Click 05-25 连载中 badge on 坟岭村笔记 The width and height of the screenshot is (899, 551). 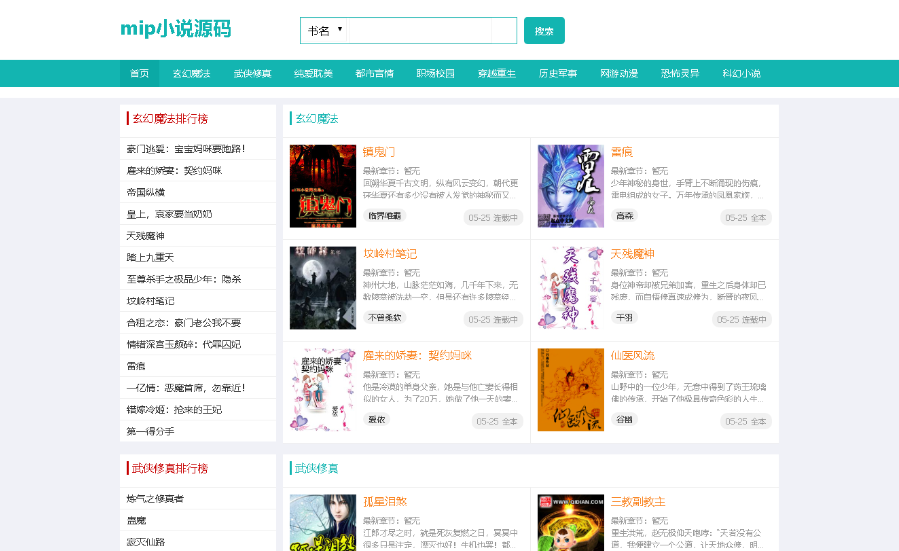click(x=493, y=320)
